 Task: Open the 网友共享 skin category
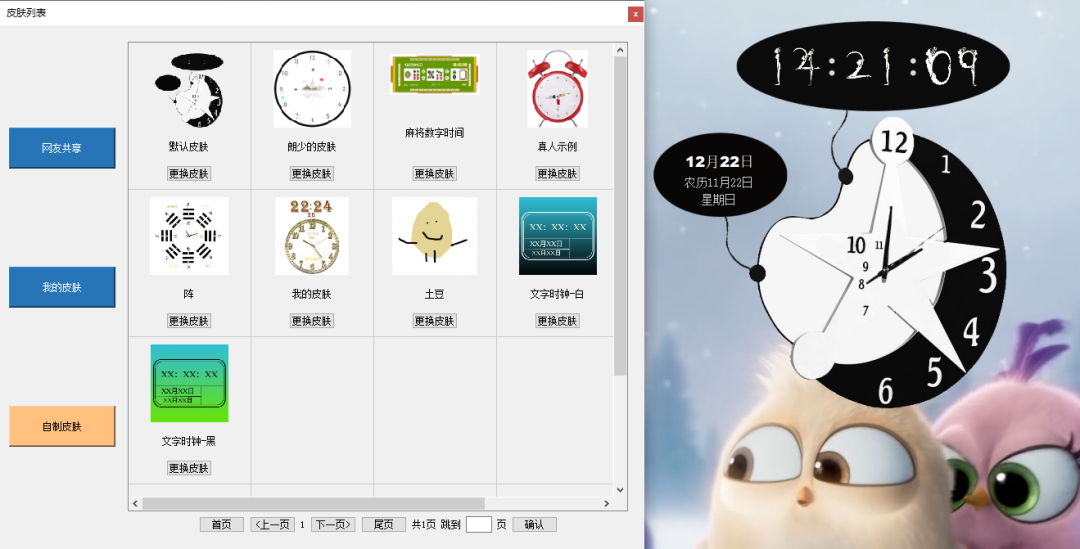[x=62, y=148]
